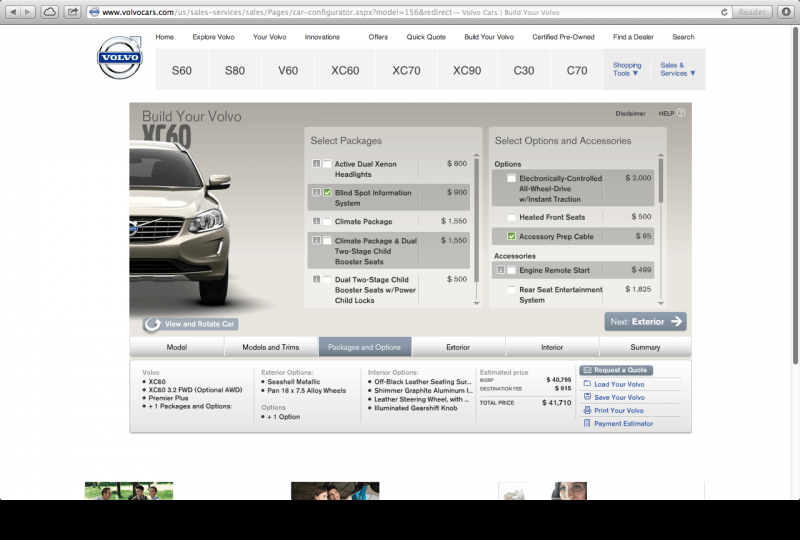Click options list scroll-up arrow
Screen dimensions: 800x540
coord(661,155)
